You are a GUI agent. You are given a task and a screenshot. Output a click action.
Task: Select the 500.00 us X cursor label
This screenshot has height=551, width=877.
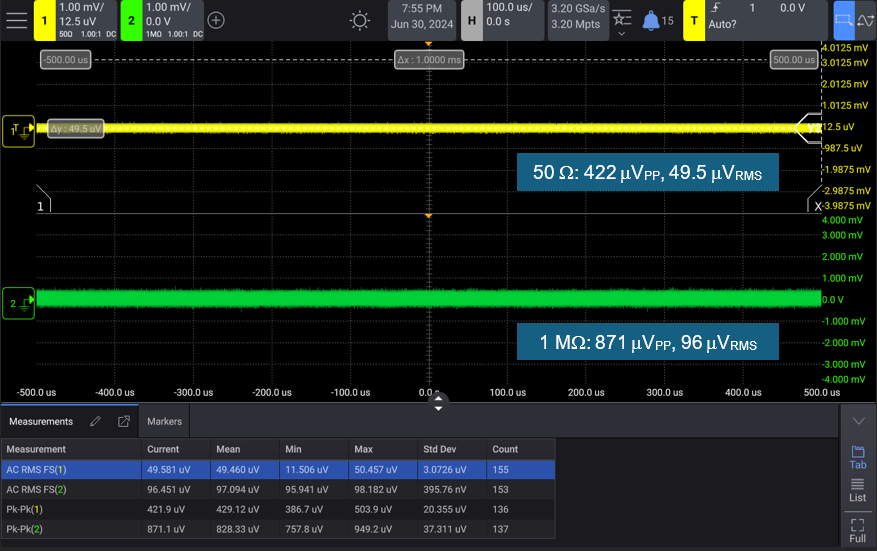click(794, 60)
